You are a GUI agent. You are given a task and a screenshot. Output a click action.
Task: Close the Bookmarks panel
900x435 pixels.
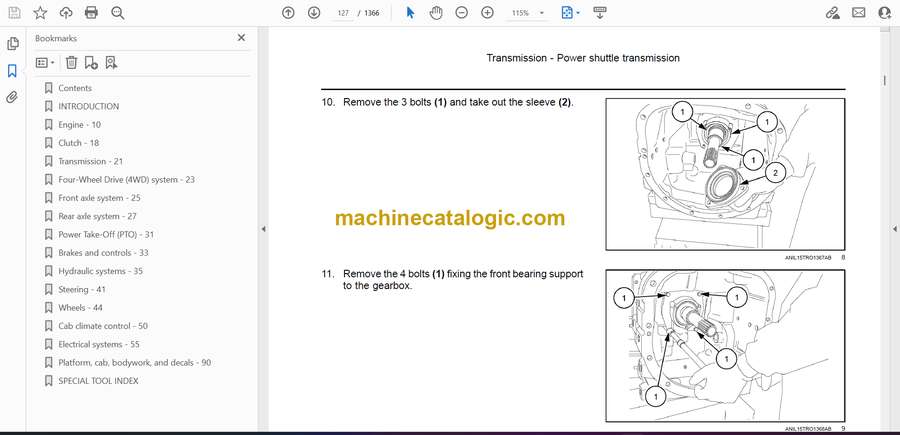pyautogui.click(x=241, y=38)
